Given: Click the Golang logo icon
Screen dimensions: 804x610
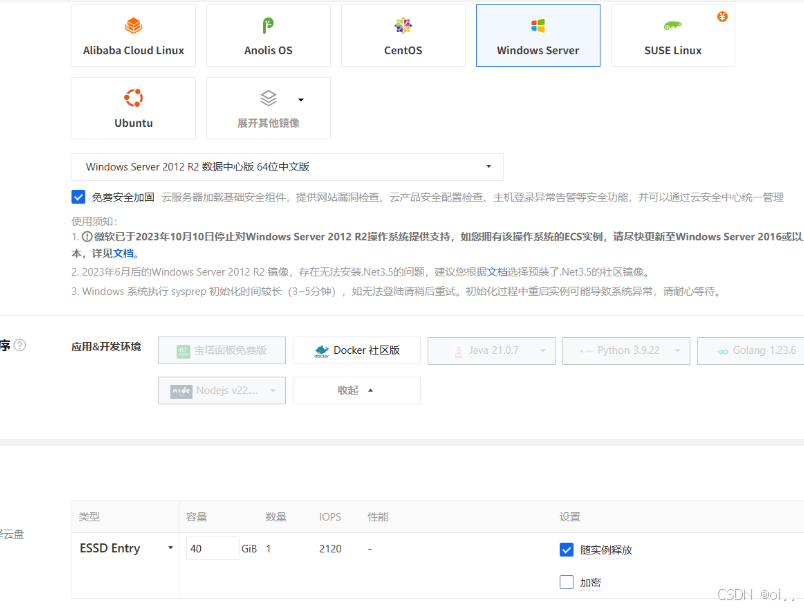Looking at the screenshot, I should (x=722, y=351).
